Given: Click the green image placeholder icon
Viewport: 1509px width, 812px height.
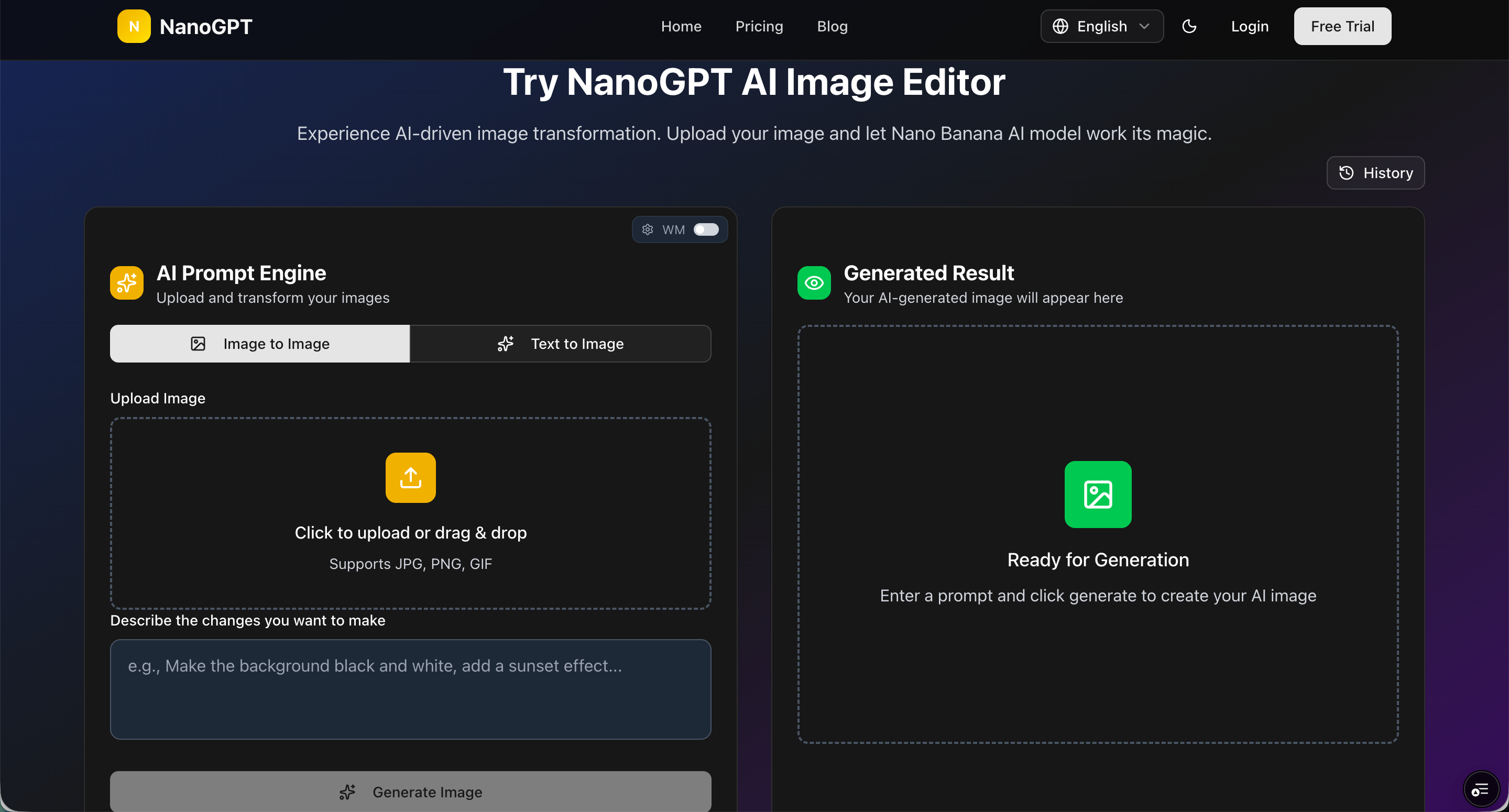Looking at the screenshot, I should pos(1098,495).
